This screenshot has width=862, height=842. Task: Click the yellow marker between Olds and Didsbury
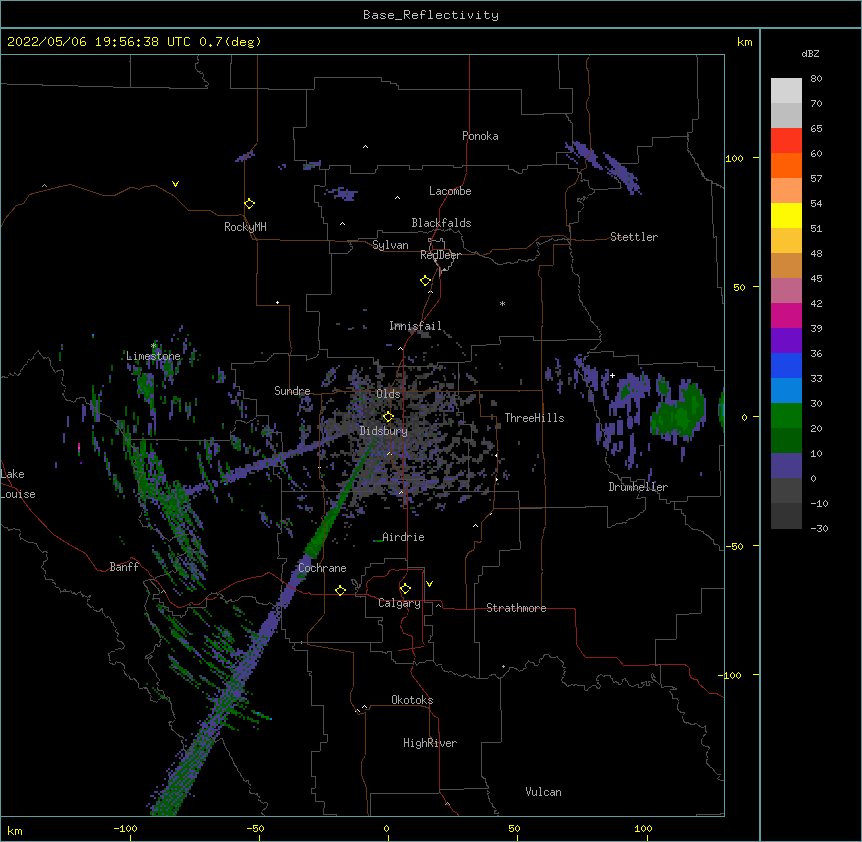pos(388,416)
